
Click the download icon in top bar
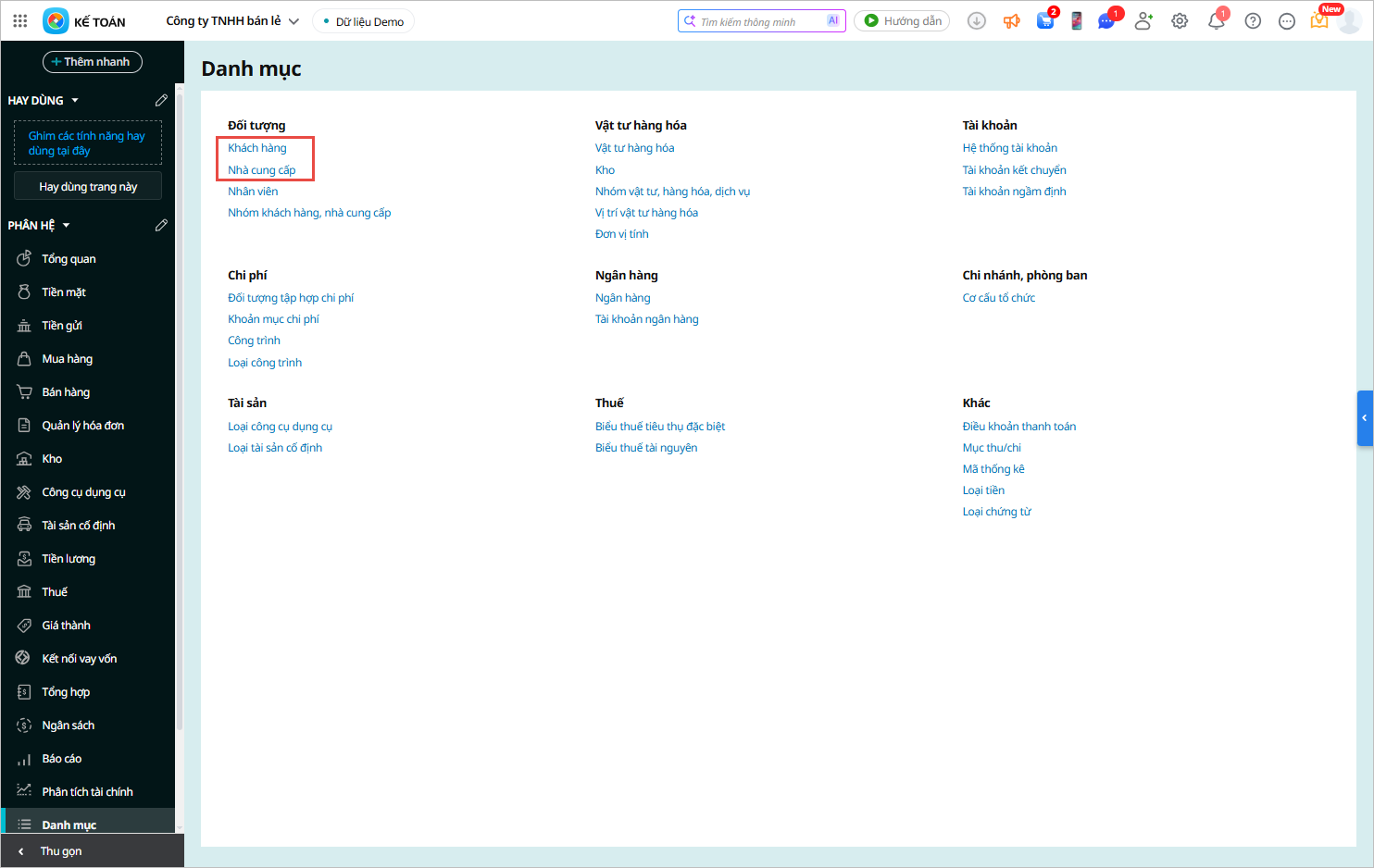[976, 20]
